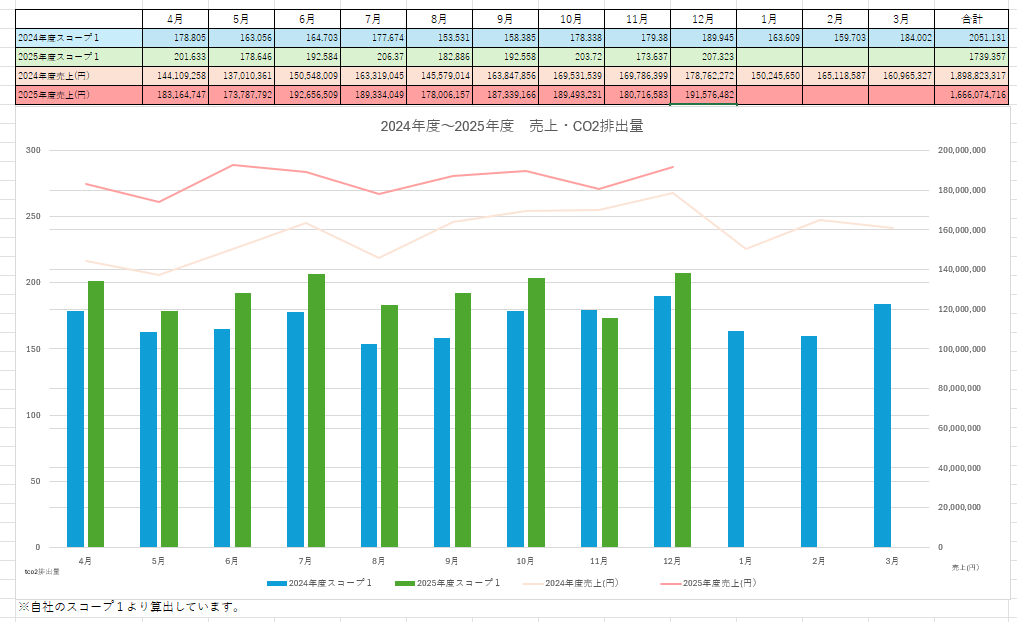Click the cell containing 160,965,327
Viewport: 1017px width, 622px height.
pos(901,75)
